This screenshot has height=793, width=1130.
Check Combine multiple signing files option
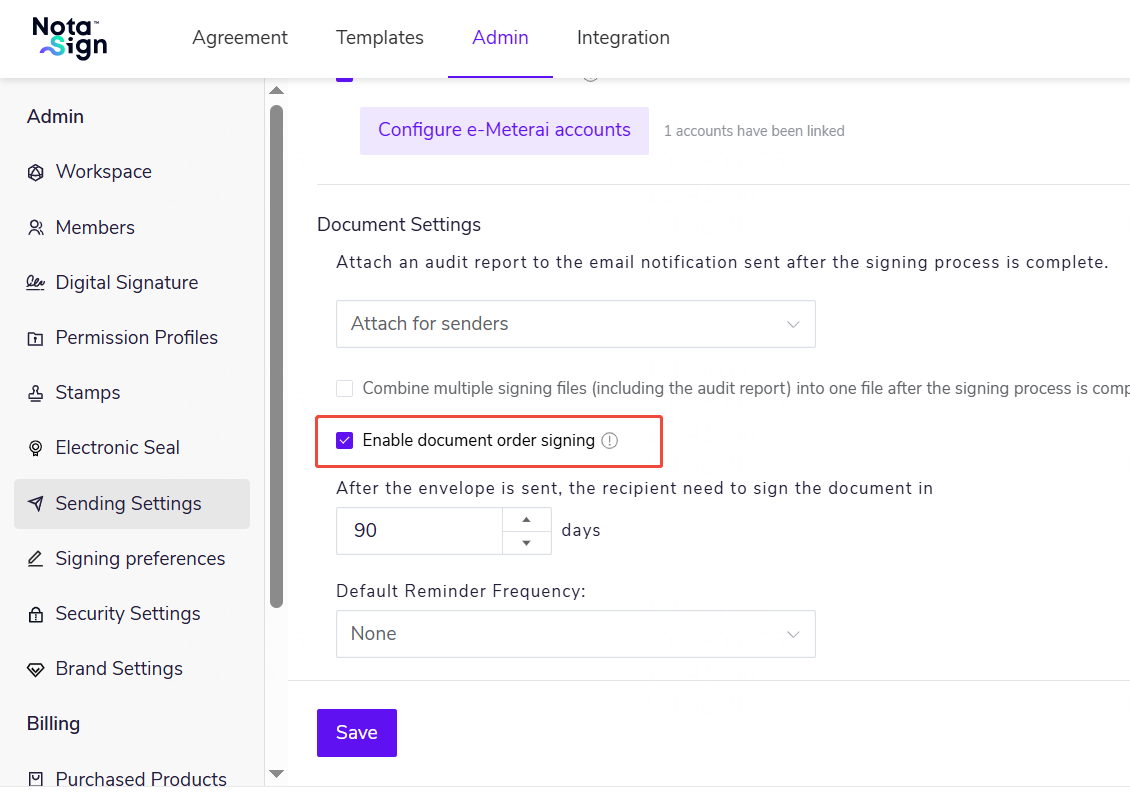coord(344,389)
